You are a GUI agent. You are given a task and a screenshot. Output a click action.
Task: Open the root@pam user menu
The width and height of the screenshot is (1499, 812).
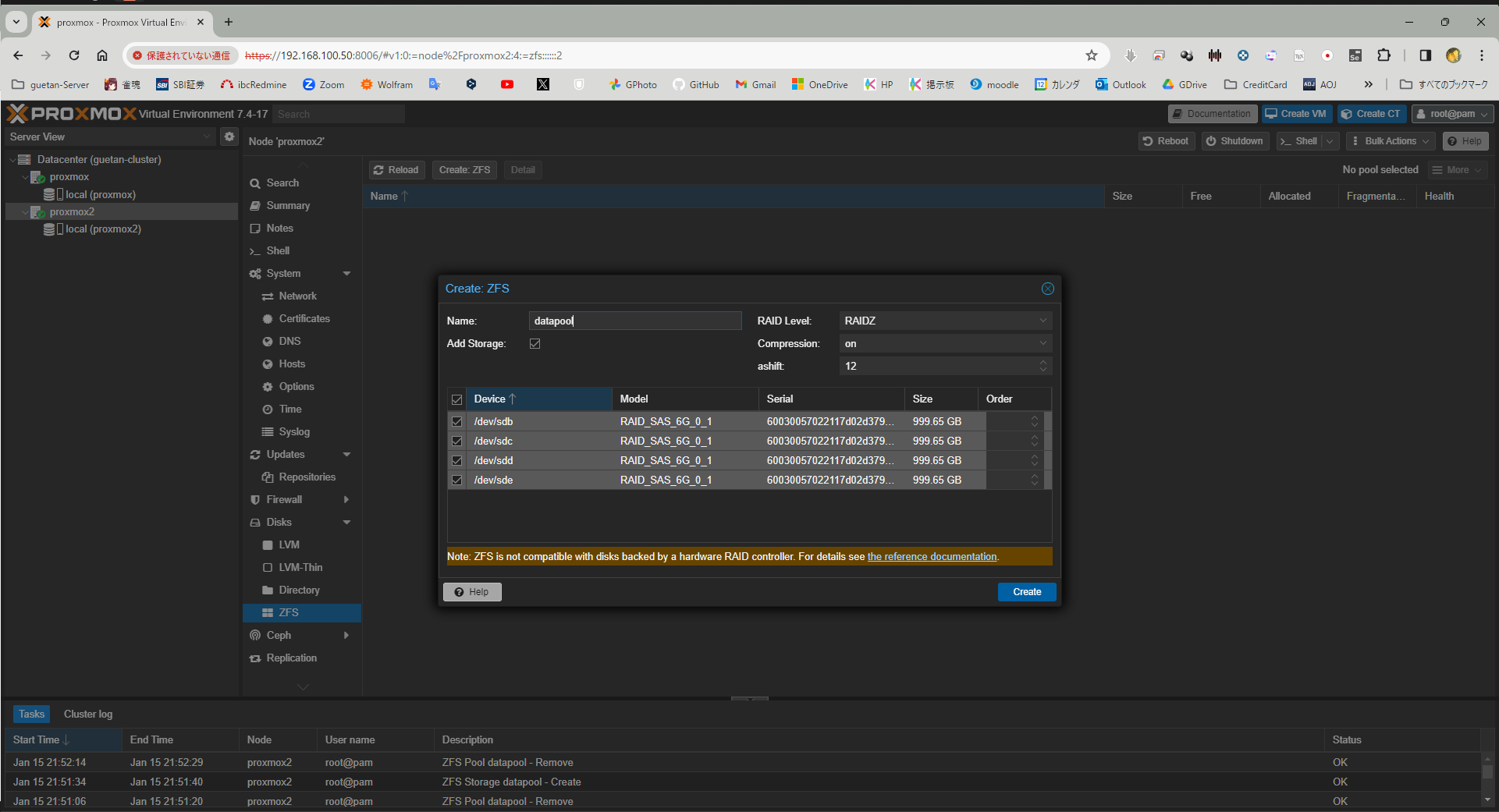pos(1452,114)
